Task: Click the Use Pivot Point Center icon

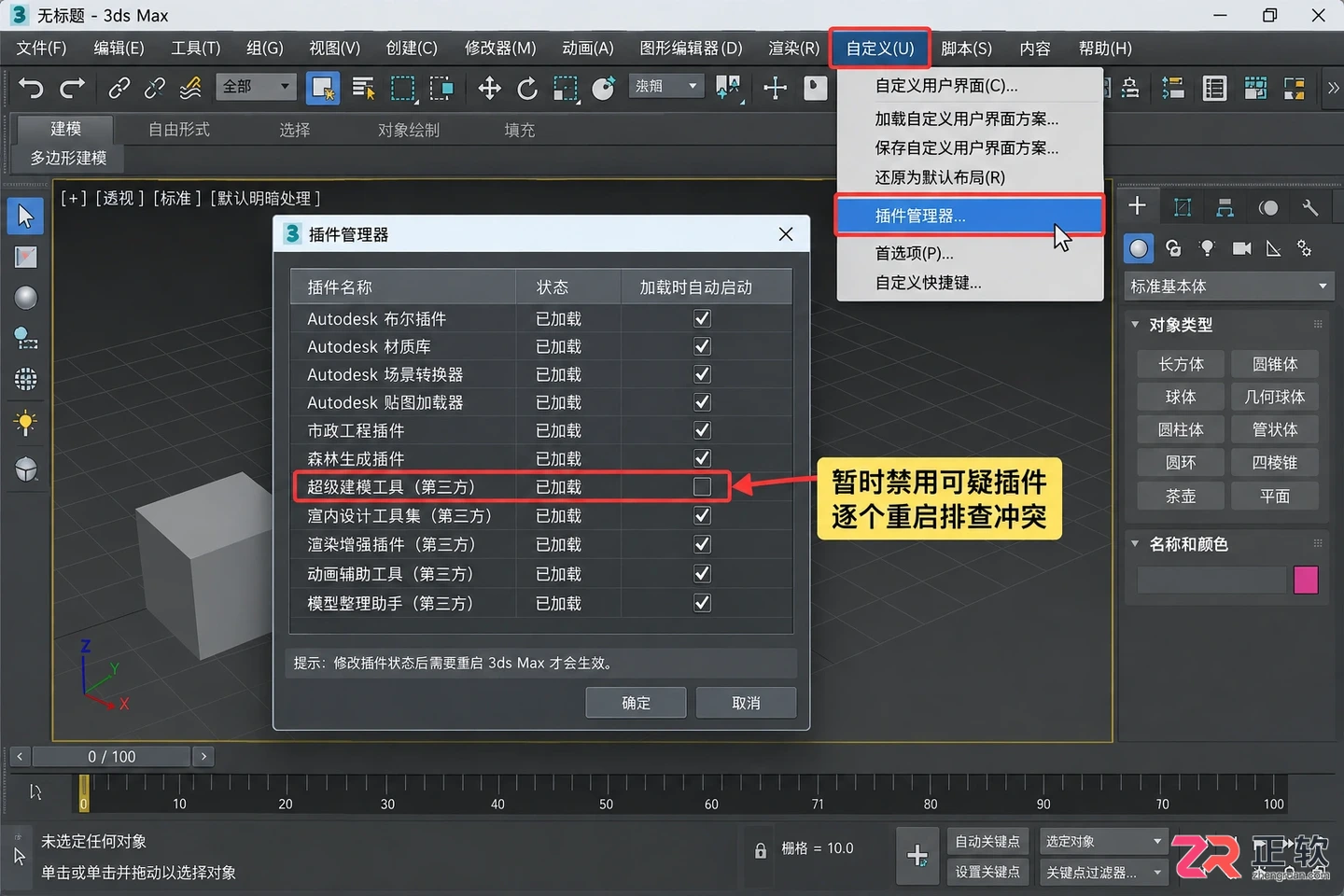Action: [x=728, y=89]
